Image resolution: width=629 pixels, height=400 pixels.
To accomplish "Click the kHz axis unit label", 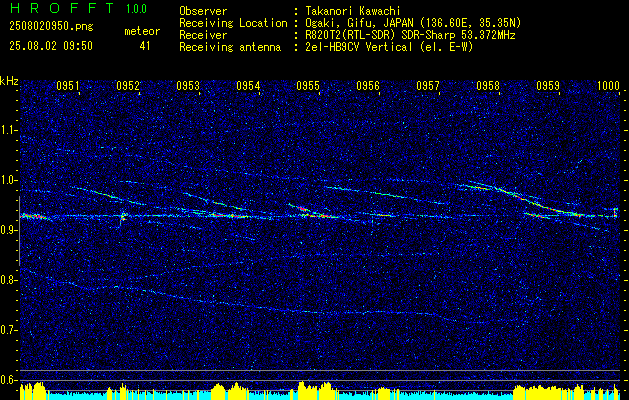I will [9, 81].
